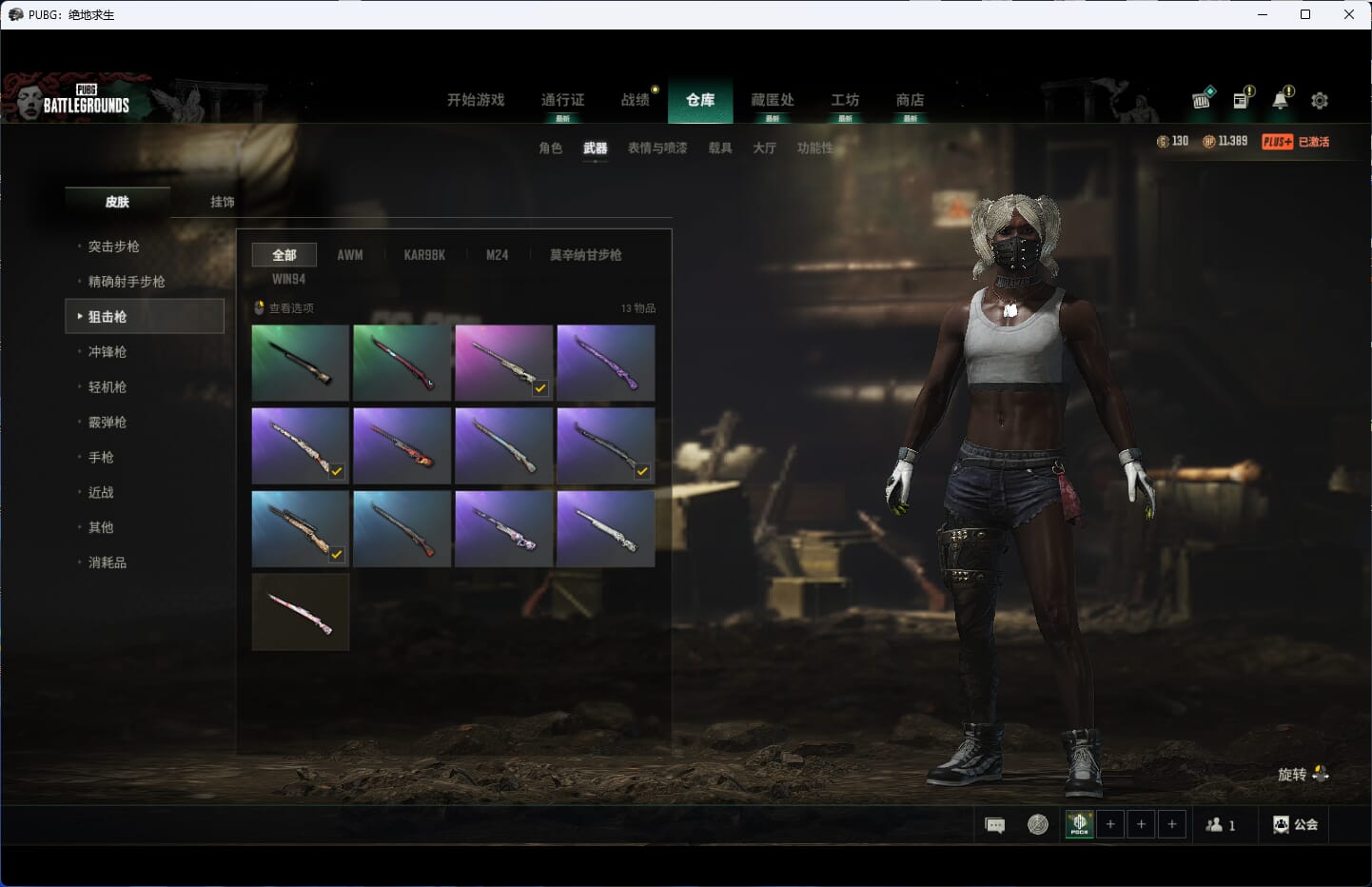This screenshot has width=1372, height=887.
Task: Filter skins by KAR98K
Action: (x=424, y=255)
